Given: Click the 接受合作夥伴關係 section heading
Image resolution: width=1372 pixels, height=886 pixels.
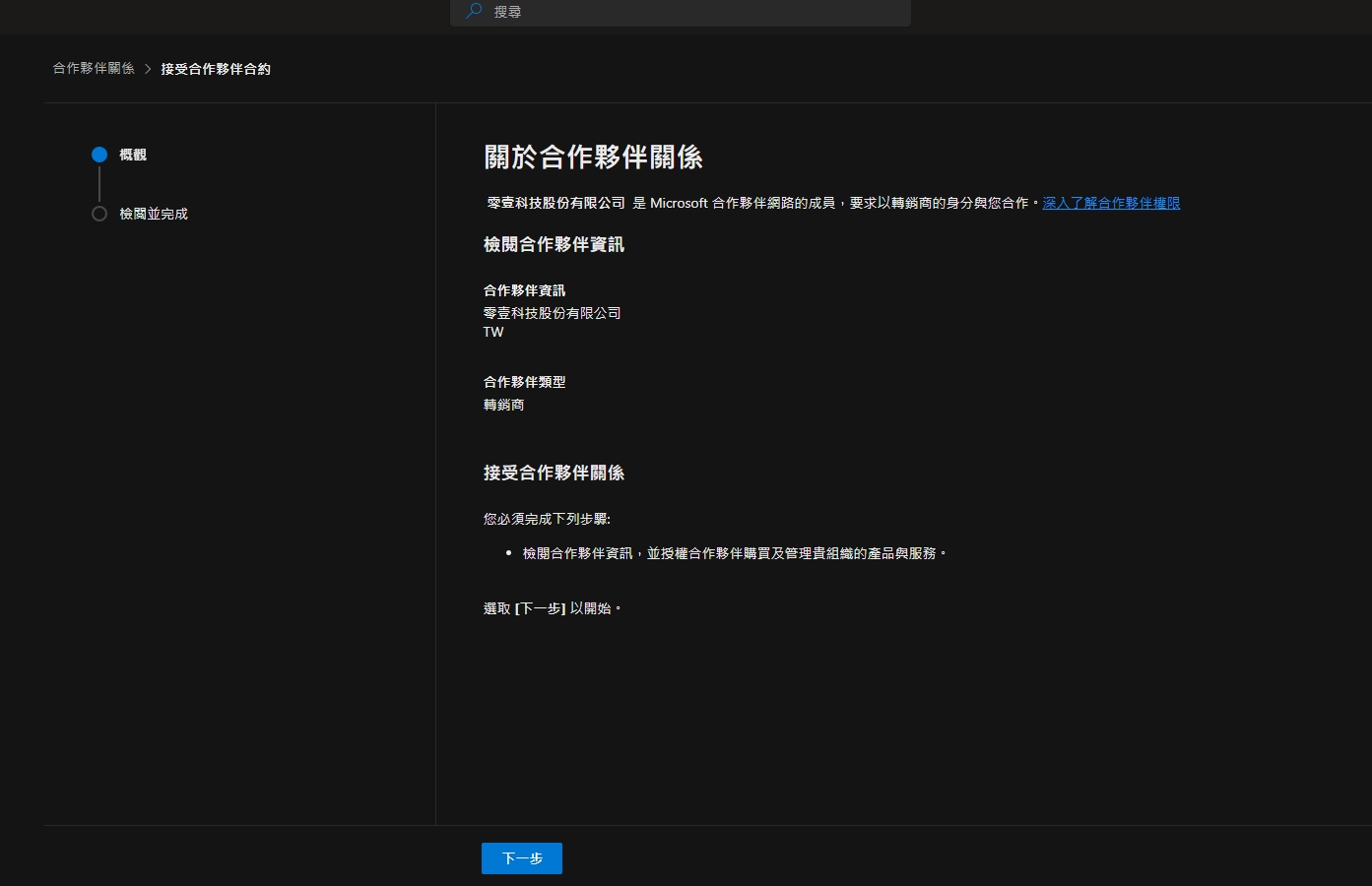Looking at the screenshot, I should [x=554, y=473].
